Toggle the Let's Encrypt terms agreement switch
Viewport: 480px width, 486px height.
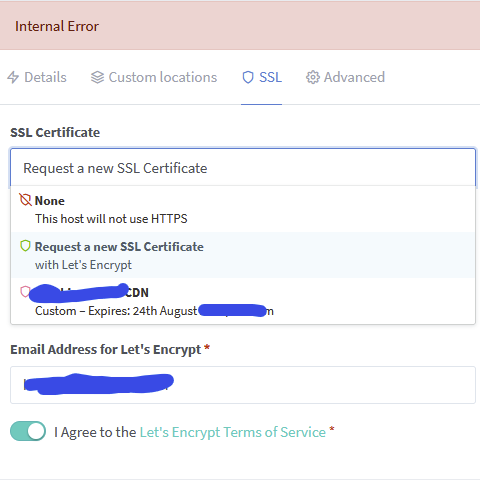click(28, 431)
